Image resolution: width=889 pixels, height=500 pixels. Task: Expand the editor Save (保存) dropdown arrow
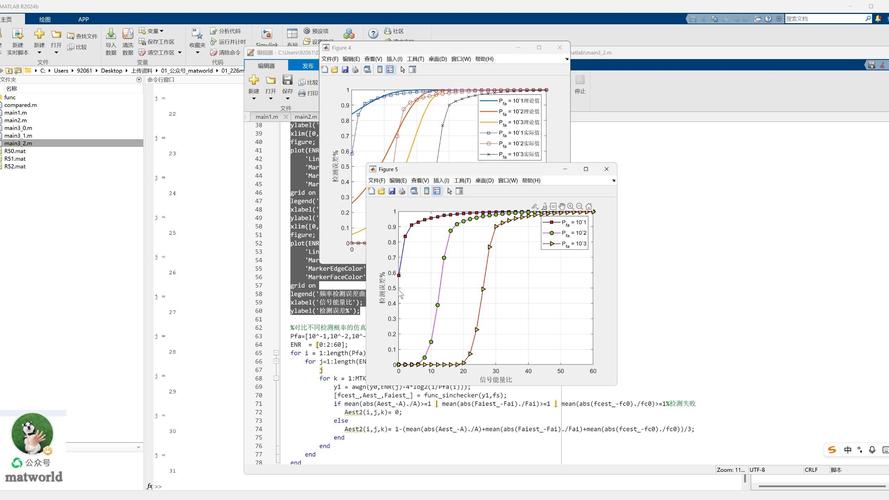tap(287, 98)
